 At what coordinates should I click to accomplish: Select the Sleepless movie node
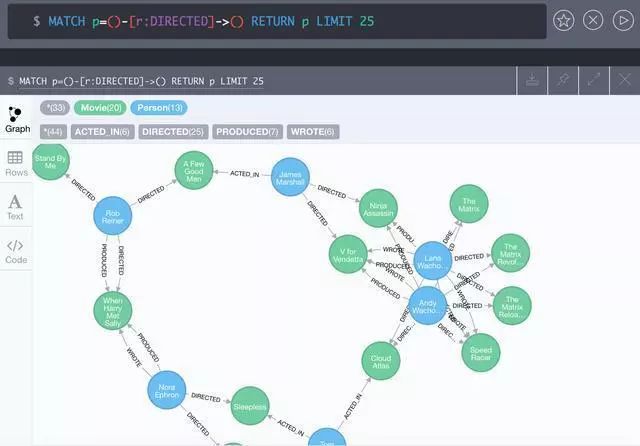[250, 406]
